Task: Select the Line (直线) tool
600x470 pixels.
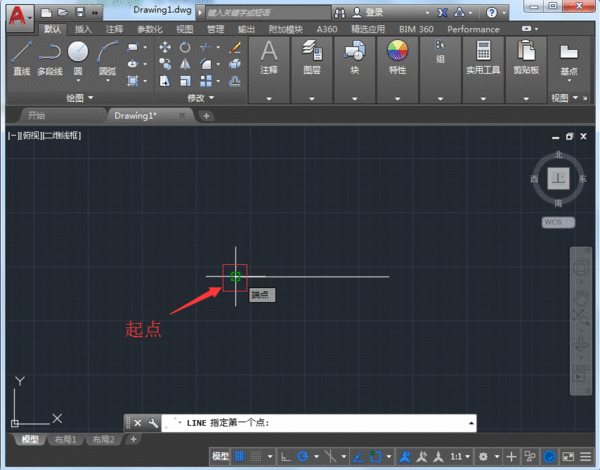Action: click(x=22, y=58)
